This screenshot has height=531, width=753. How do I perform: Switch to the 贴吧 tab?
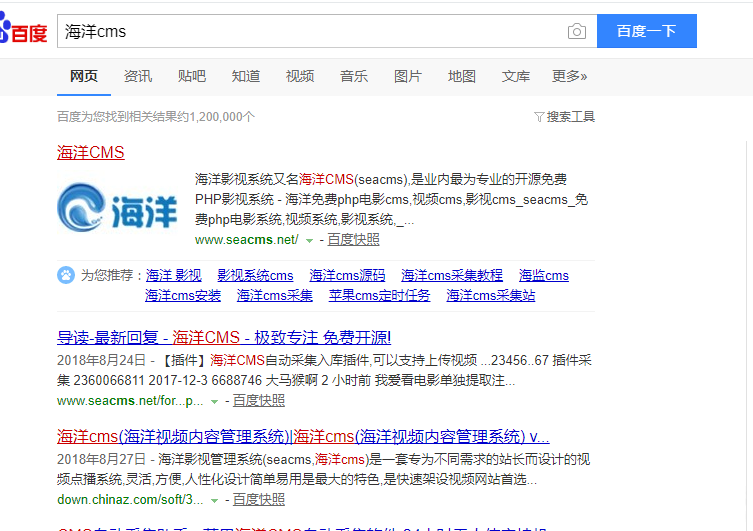pyautogui.click(x=192, y=76)
